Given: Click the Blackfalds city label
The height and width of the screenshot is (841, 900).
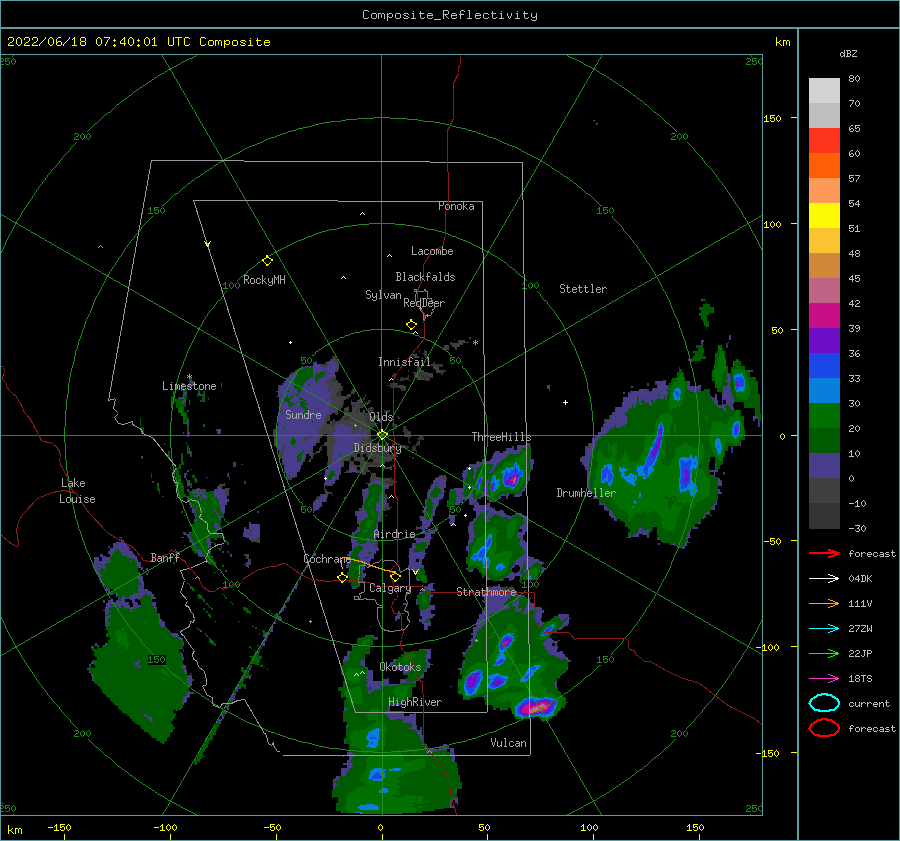Looking at the screenshot, I should [425, 277].
